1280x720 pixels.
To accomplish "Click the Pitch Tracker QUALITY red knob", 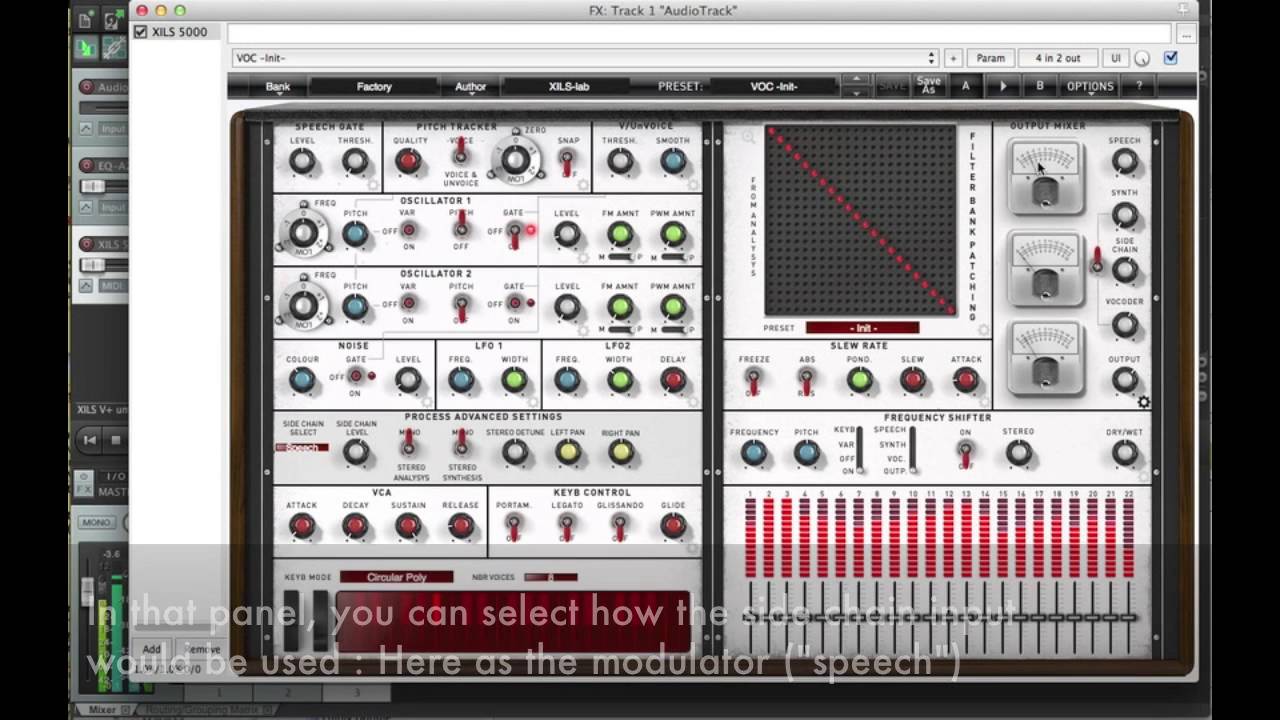I will point(408,161).
